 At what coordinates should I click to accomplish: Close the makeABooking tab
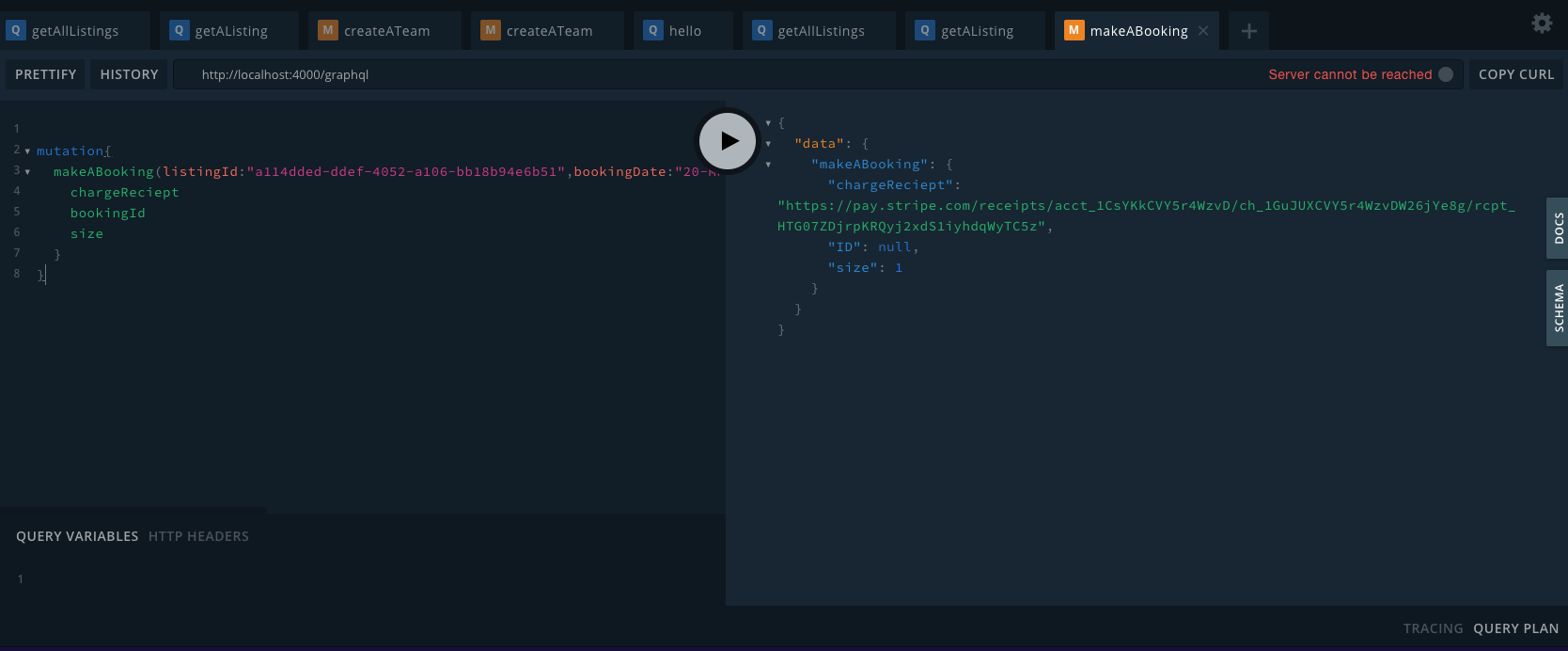(x=1203, y=31)
